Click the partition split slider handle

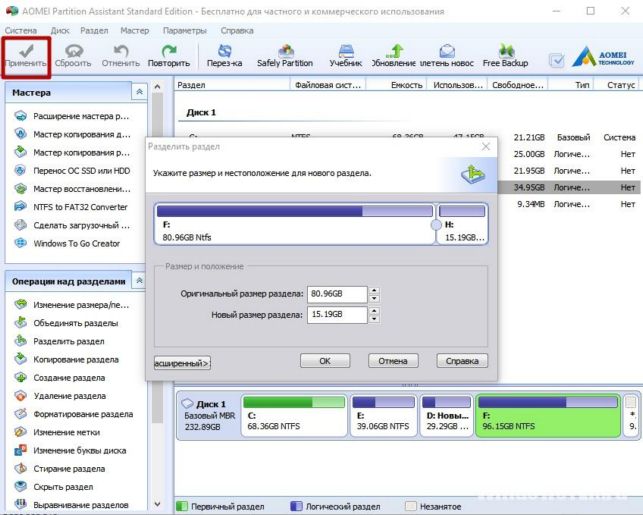(436, 225)
